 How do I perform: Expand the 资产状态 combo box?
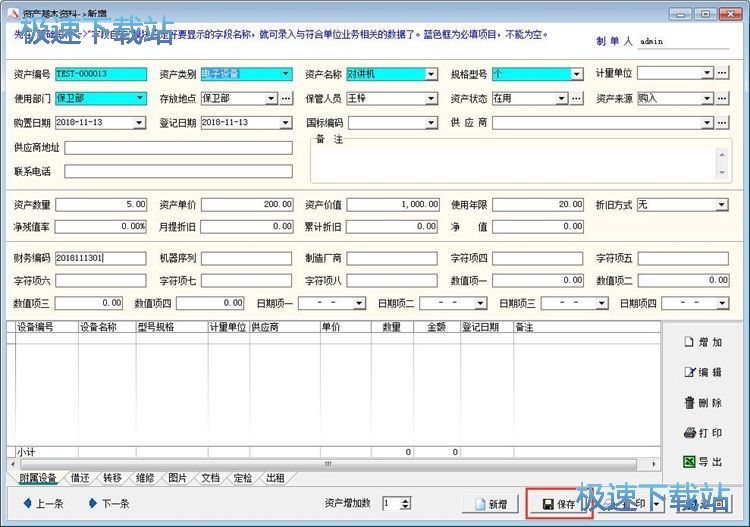point(562,99)
